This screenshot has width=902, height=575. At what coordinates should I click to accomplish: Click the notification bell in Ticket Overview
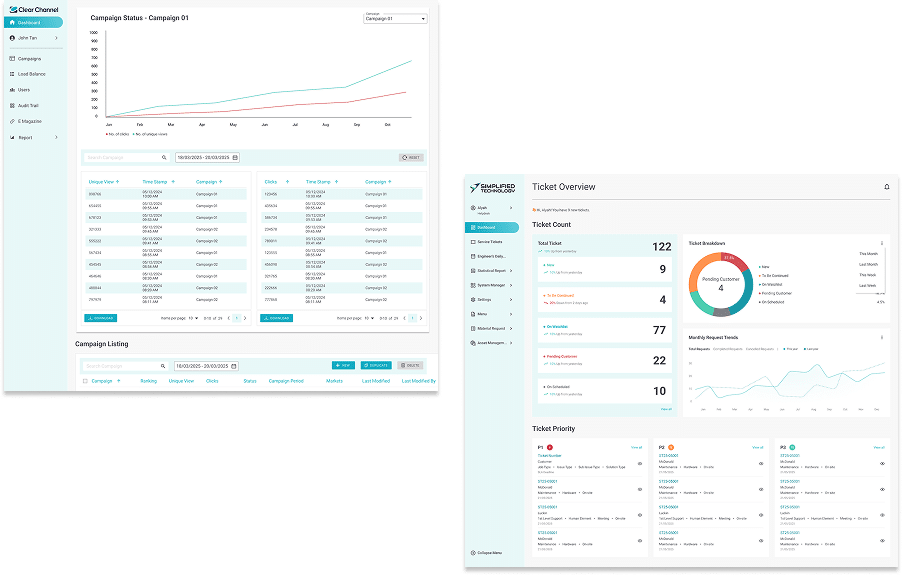pyautogui.click(x=887, y=187)
